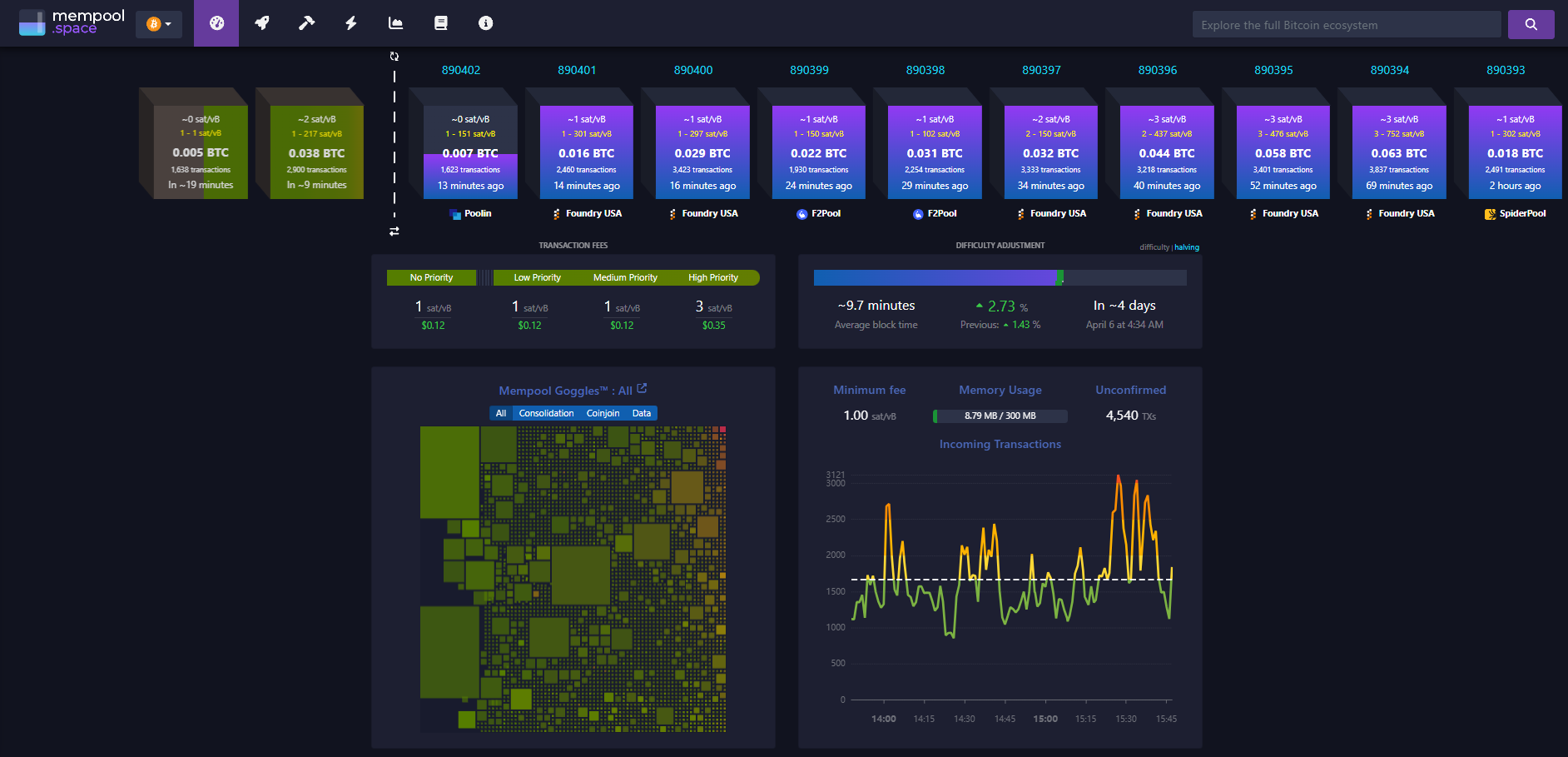The width and height of the screenshot is (1568, 757).
Task: Click the difficulty toggle link
Action: pyautogui.click(x=1154, y=247)
